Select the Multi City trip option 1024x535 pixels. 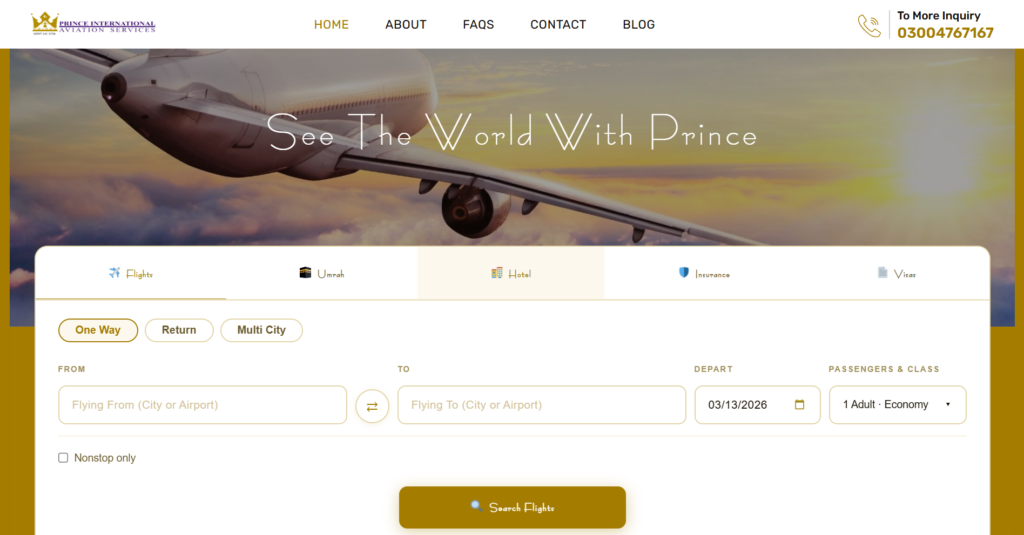pos(261,330)
